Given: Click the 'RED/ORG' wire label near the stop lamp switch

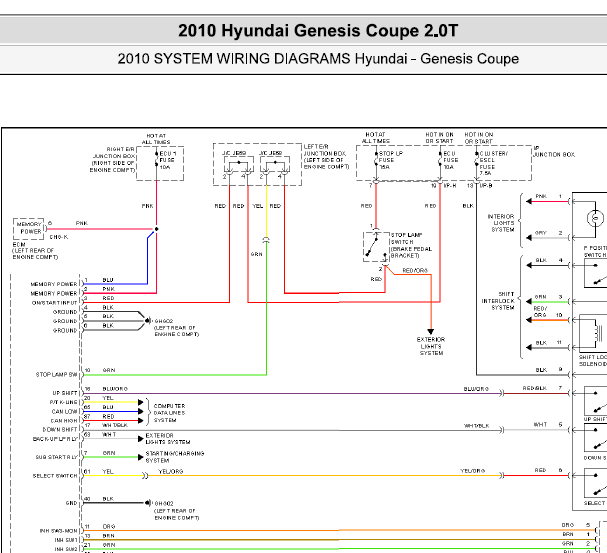Looking at the screenshot, I should (415, 271).
